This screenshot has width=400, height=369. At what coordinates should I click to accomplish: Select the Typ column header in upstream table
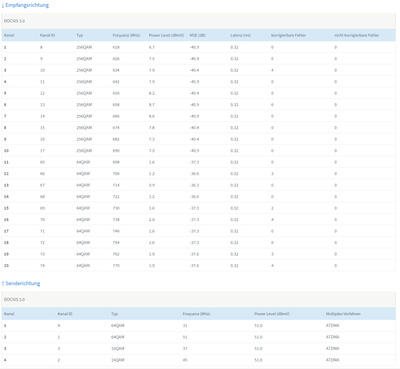(x=114, y=314)
